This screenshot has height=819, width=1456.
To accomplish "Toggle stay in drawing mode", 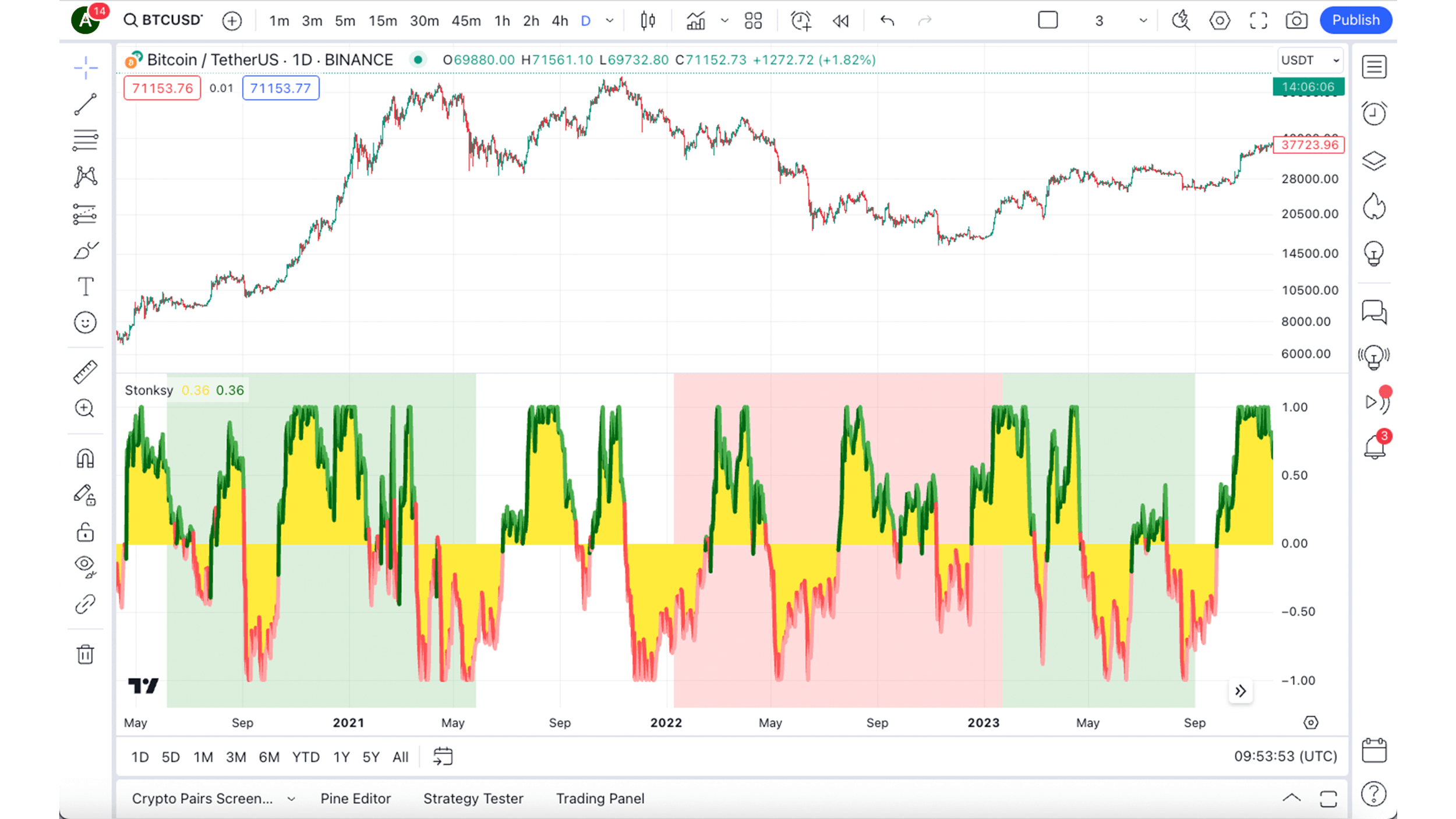I will [x=86, y=495].
